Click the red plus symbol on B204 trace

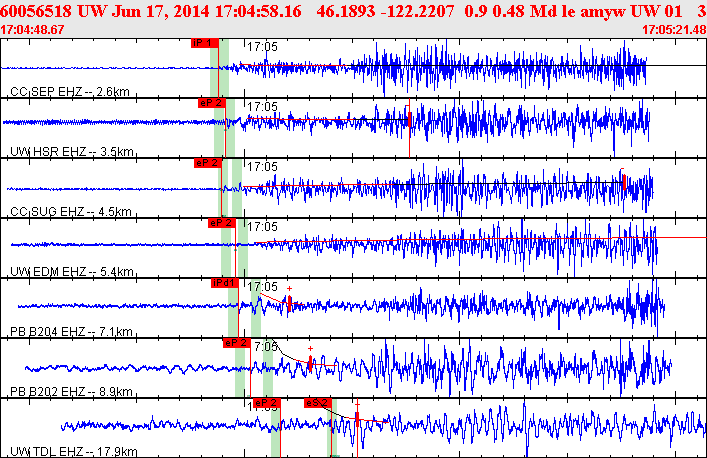(289, 289)
